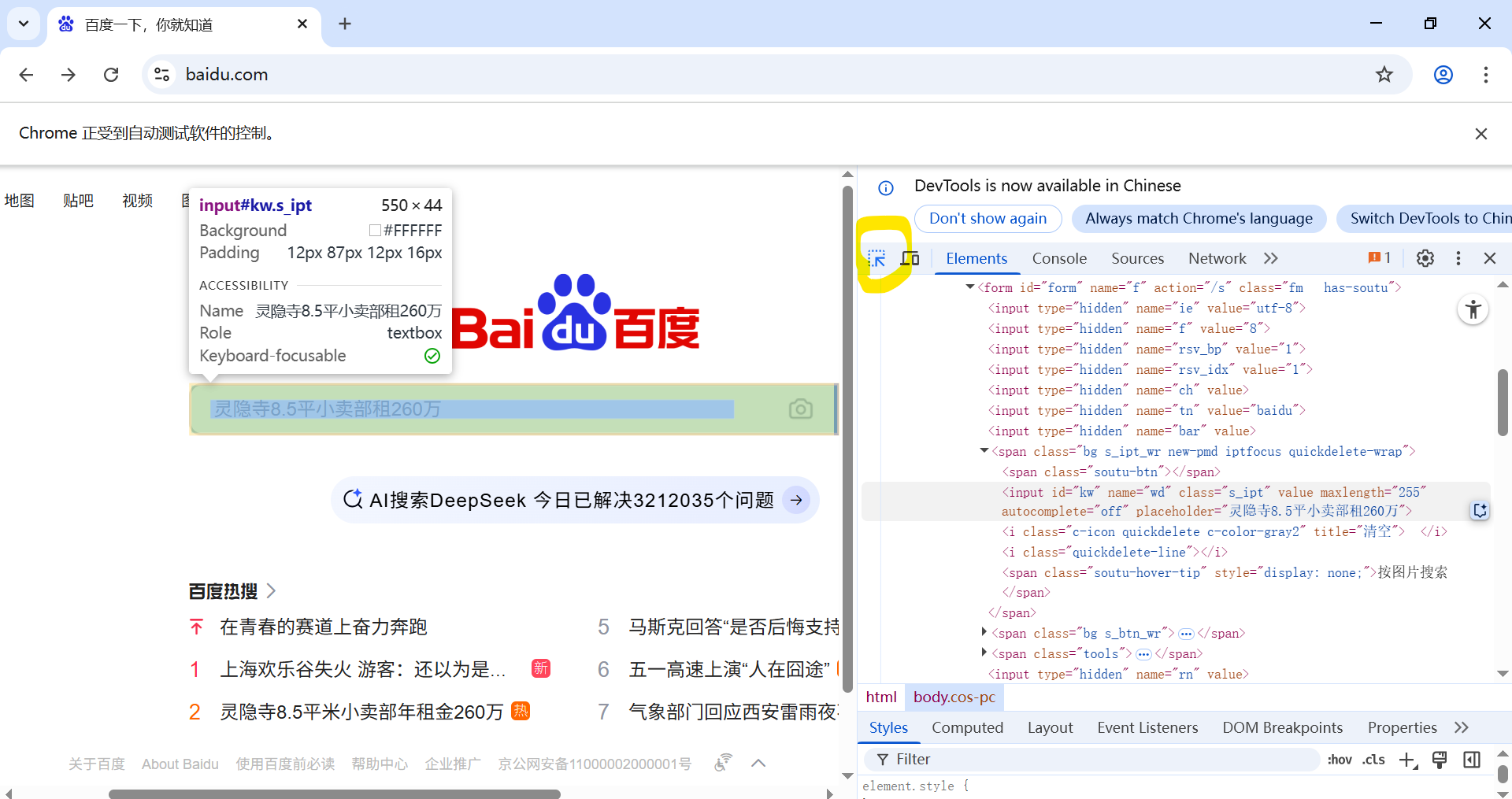
Task: Click the info icon in DevTools language notice
Action: click(886, 187)
